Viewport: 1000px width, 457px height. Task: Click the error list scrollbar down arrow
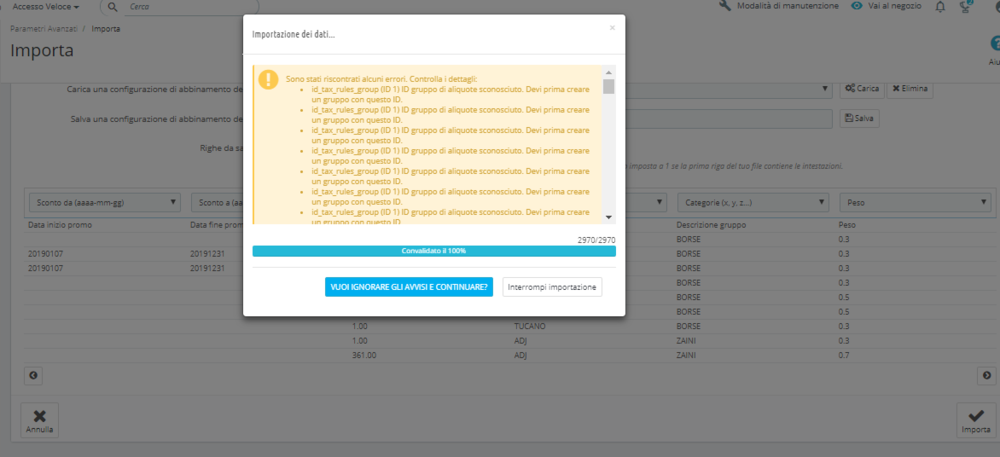click(x=608, y=217)
